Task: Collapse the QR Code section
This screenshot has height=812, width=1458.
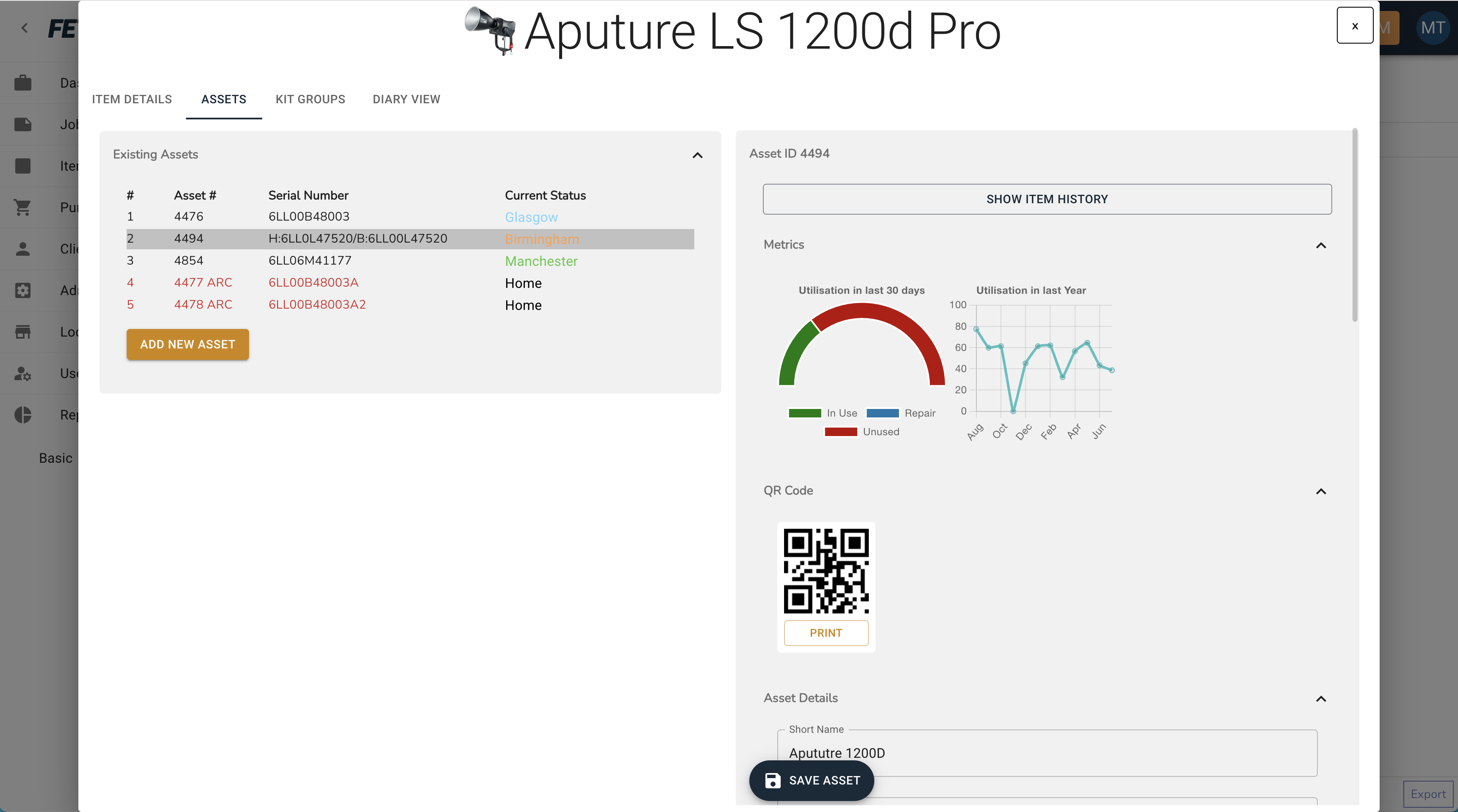Action: pyautogui.click(x=1320, y=491)
